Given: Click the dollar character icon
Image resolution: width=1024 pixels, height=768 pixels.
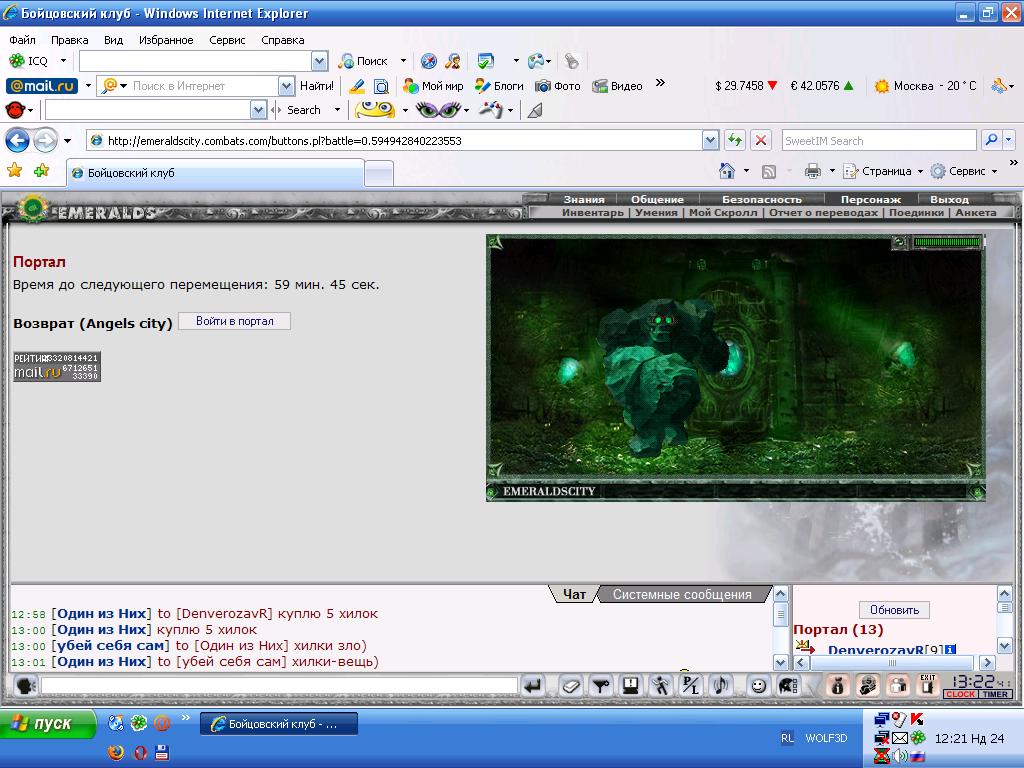Looking at the screenshot, I should 868,686.
